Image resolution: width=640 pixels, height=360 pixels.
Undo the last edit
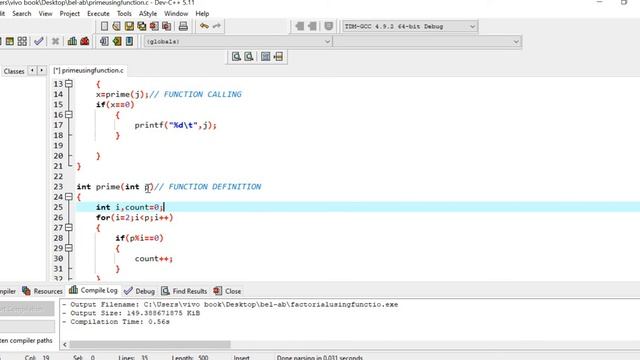(204, 27)
